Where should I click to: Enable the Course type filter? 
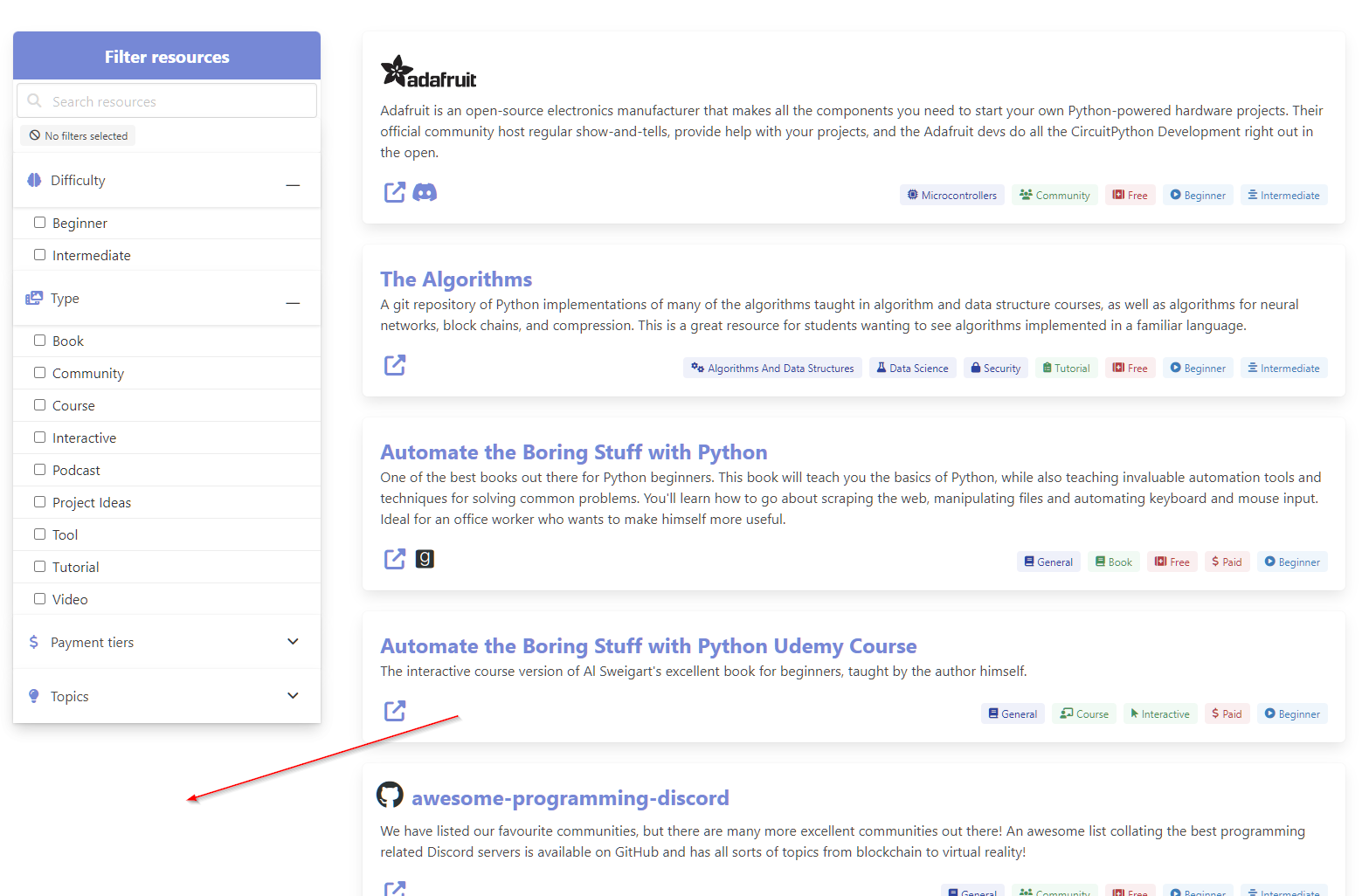click(39, 405)
